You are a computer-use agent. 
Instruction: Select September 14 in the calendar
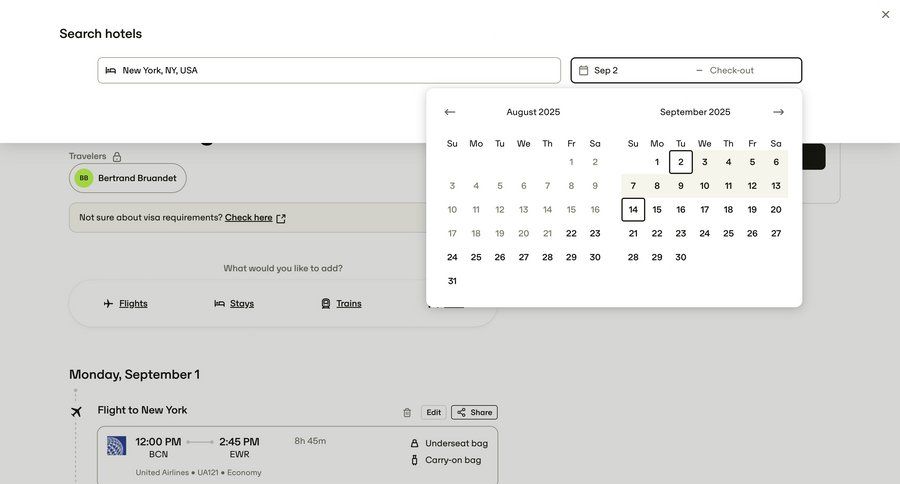click(x=633, y=210)
